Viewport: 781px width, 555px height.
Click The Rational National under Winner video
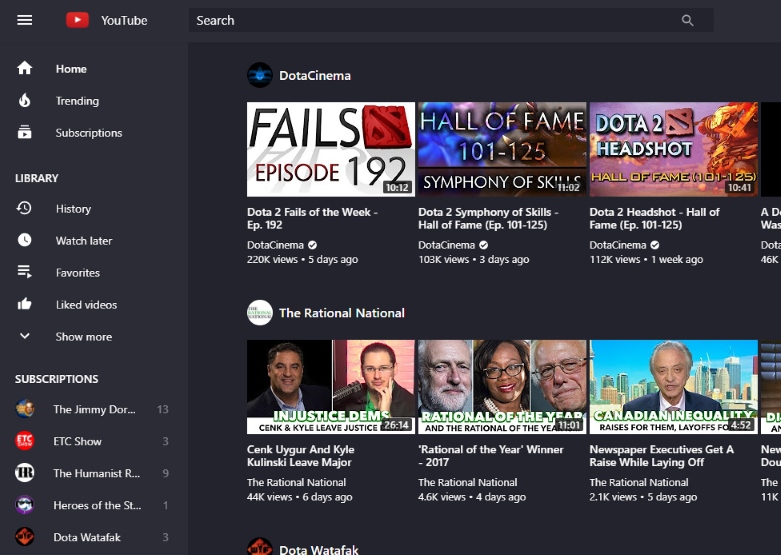pyautogui.click(x=468, y=482)
